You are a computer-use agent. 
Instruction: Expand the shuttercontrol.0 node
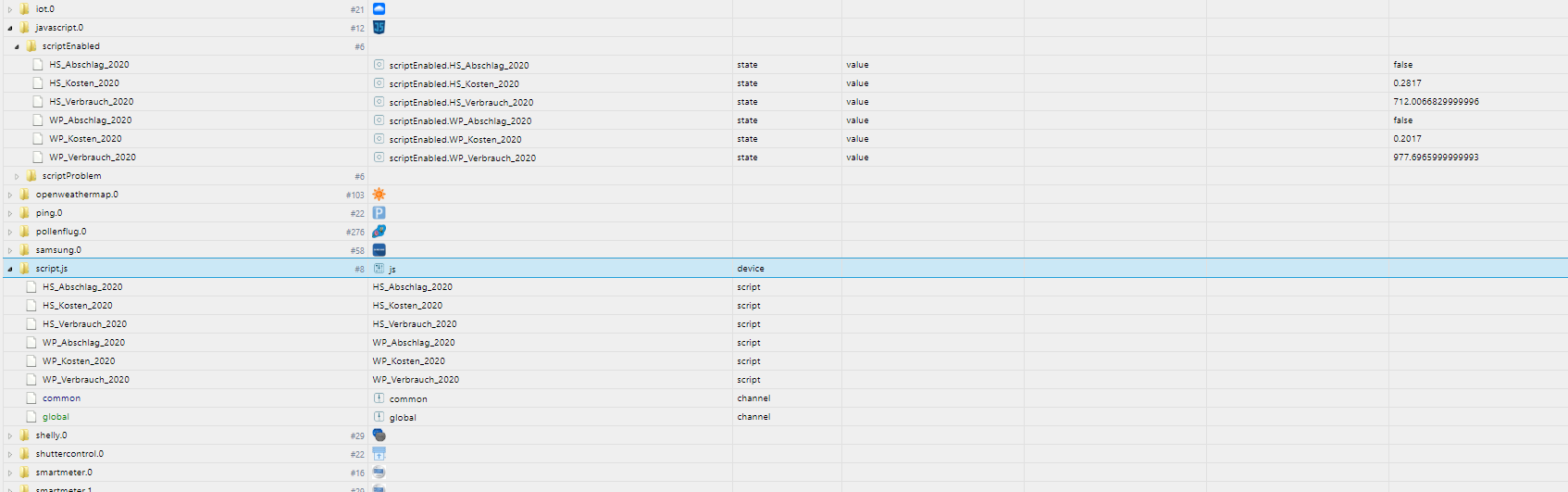[10, 454]
